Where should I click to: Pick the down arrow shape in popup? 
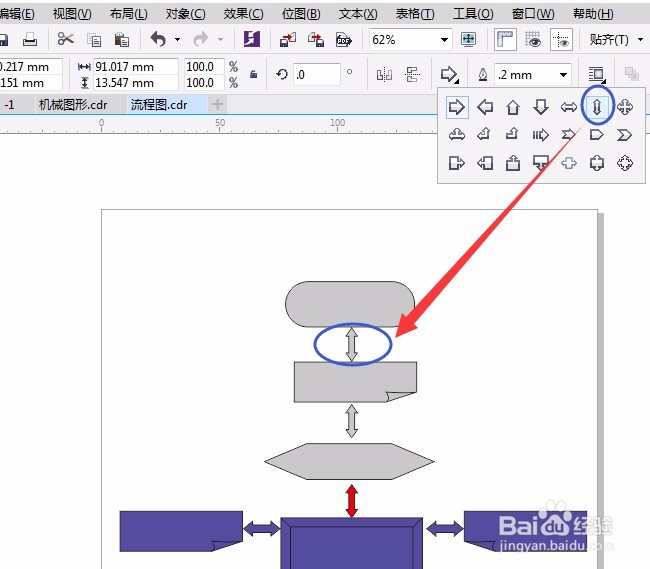point(541,107)
